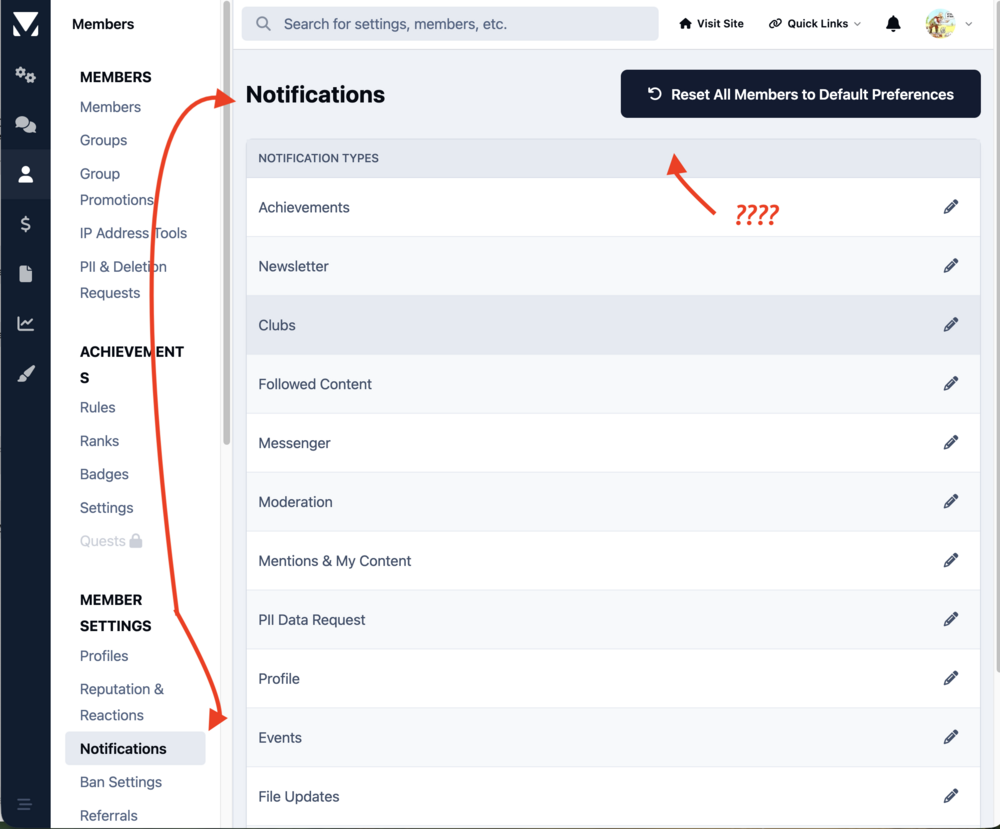The height and width of the screenshot is (829, 1000).
Task: Open Members link in sidebar
Action: [110, 107]
